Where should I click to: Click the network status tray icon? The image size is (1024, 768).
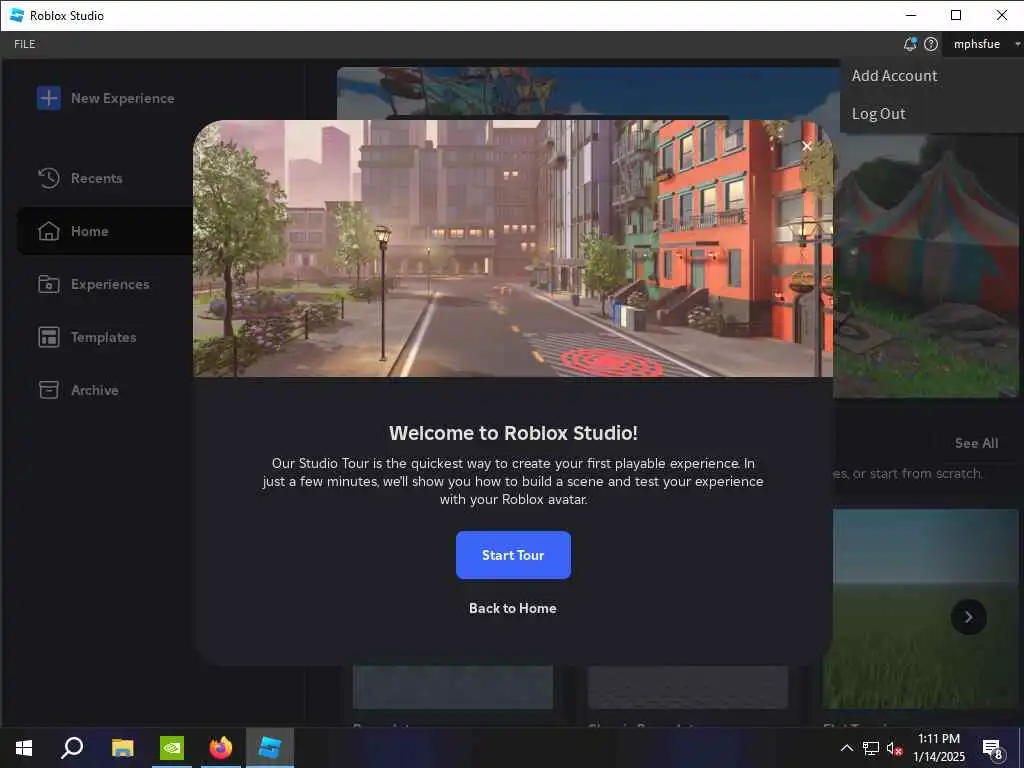[871, 748]
